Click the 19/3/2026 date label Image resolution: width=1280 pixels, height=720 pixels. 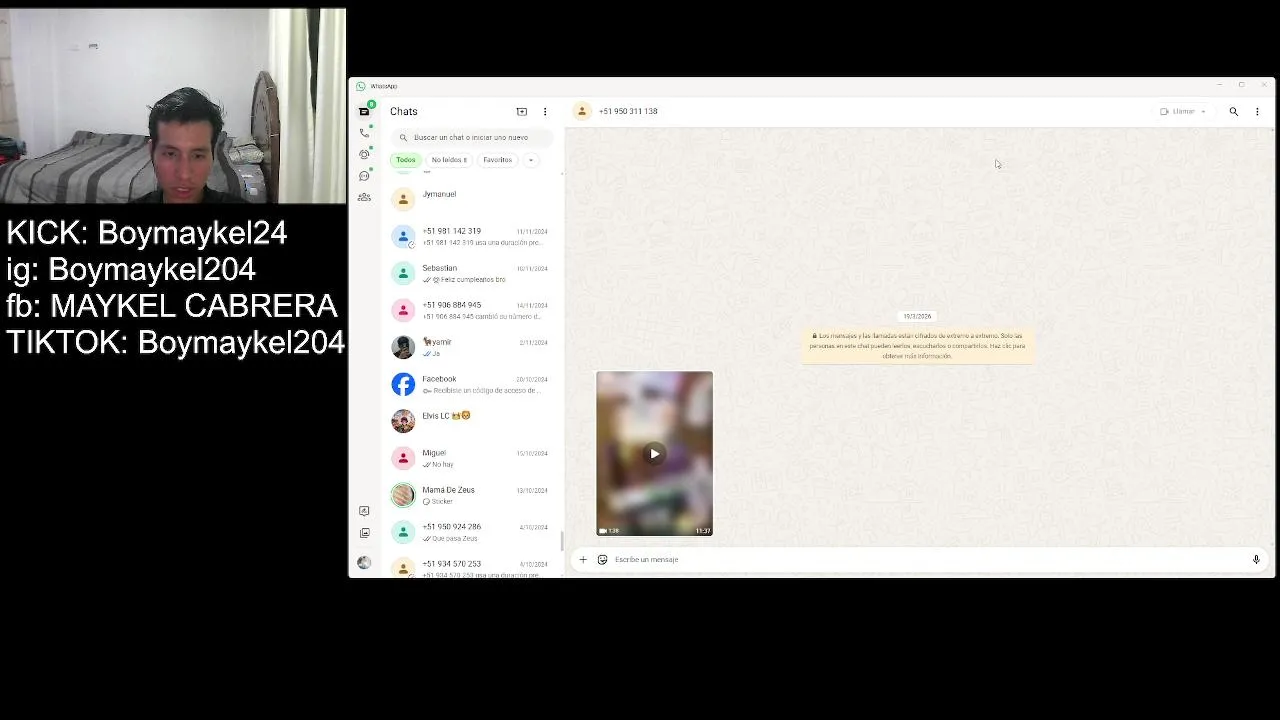917,316
